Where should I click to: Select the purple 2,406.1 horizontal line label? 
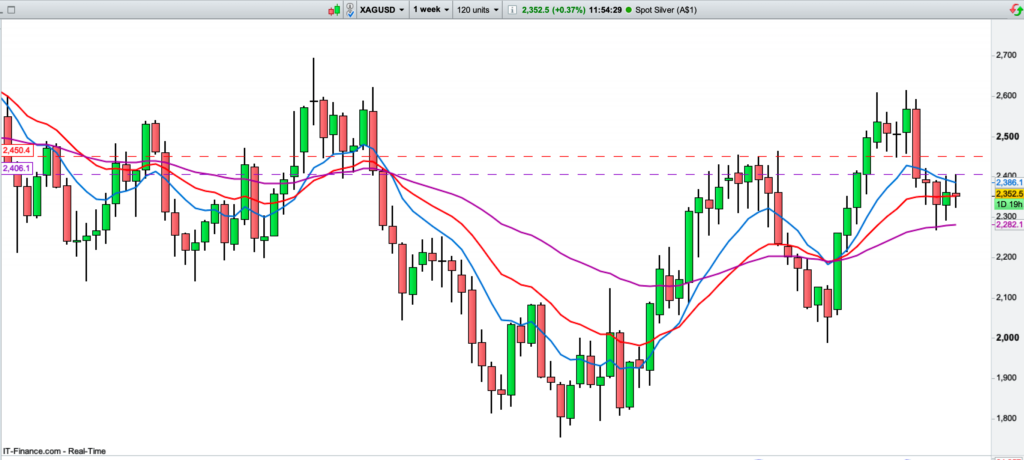17,168
